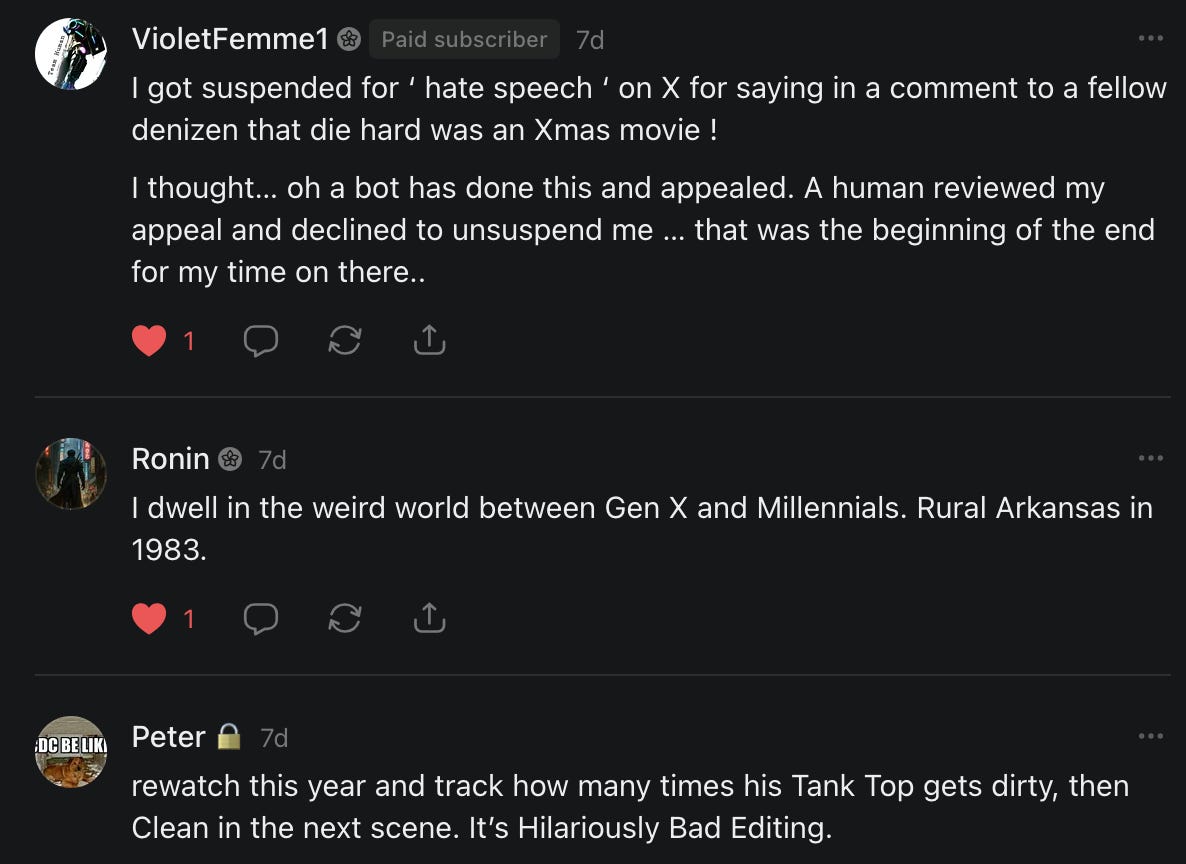Share Ronin's comment

(429, 620)
